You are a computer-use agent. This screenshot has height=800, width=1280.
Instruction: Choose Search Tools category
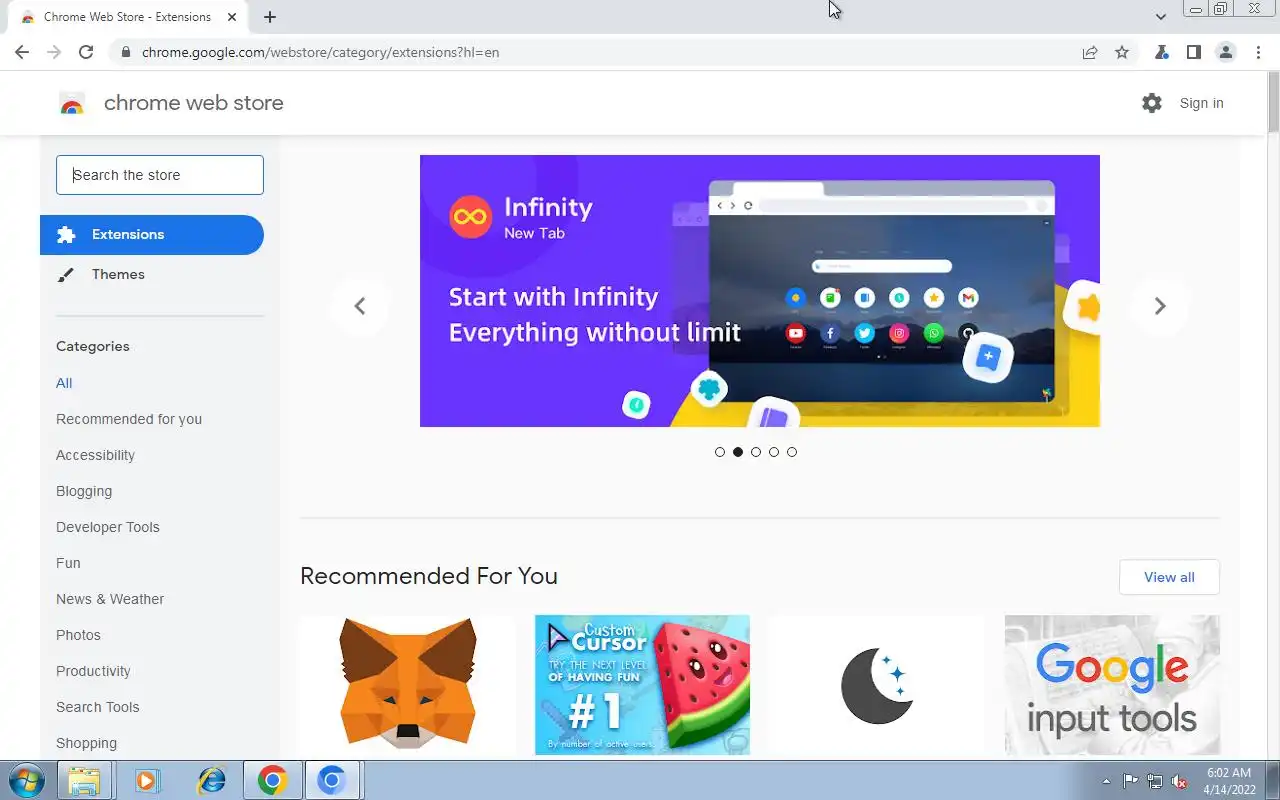pyautogui.click(x=98, y=707)
